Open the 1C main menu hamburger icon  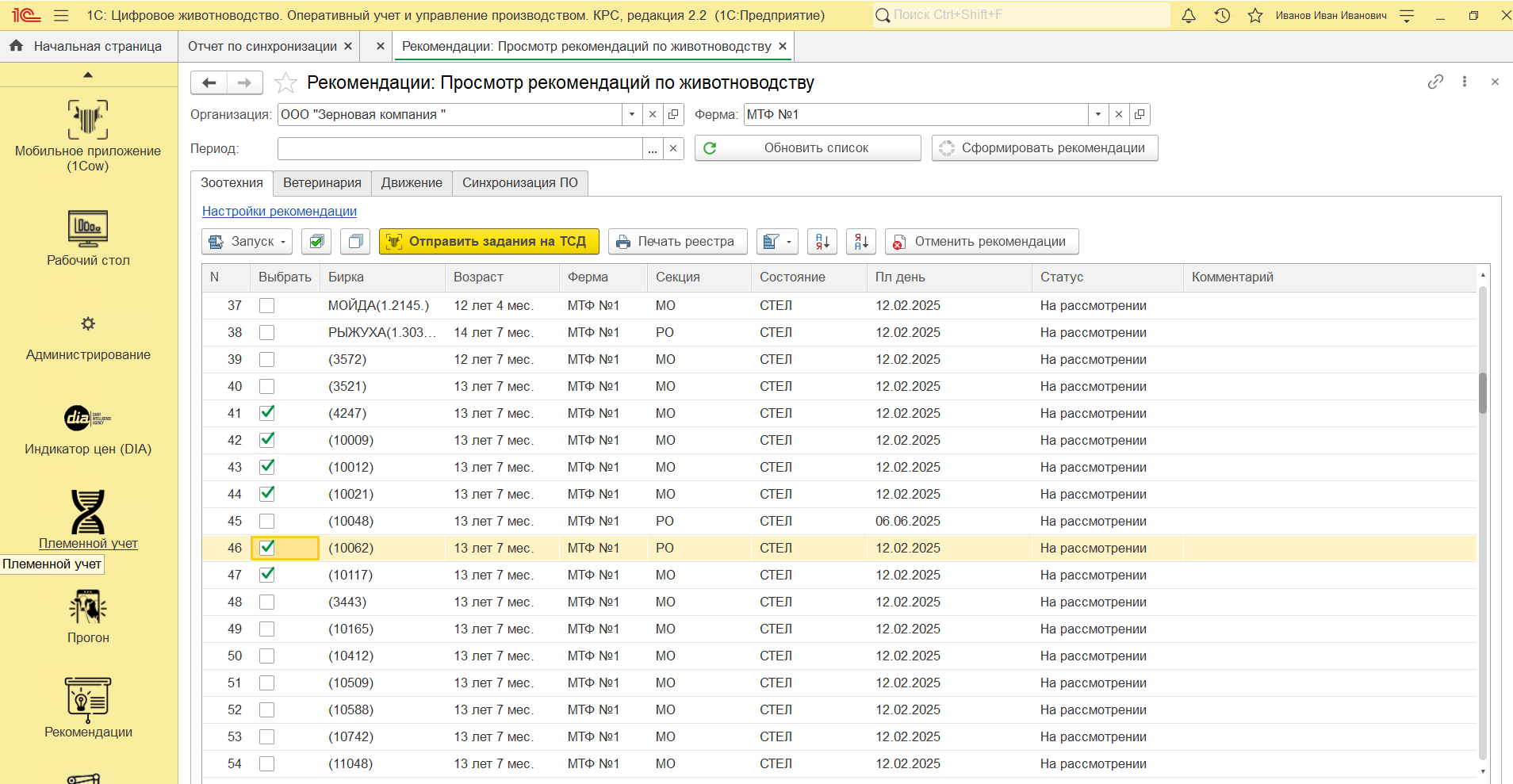click(x=61, y=15)
